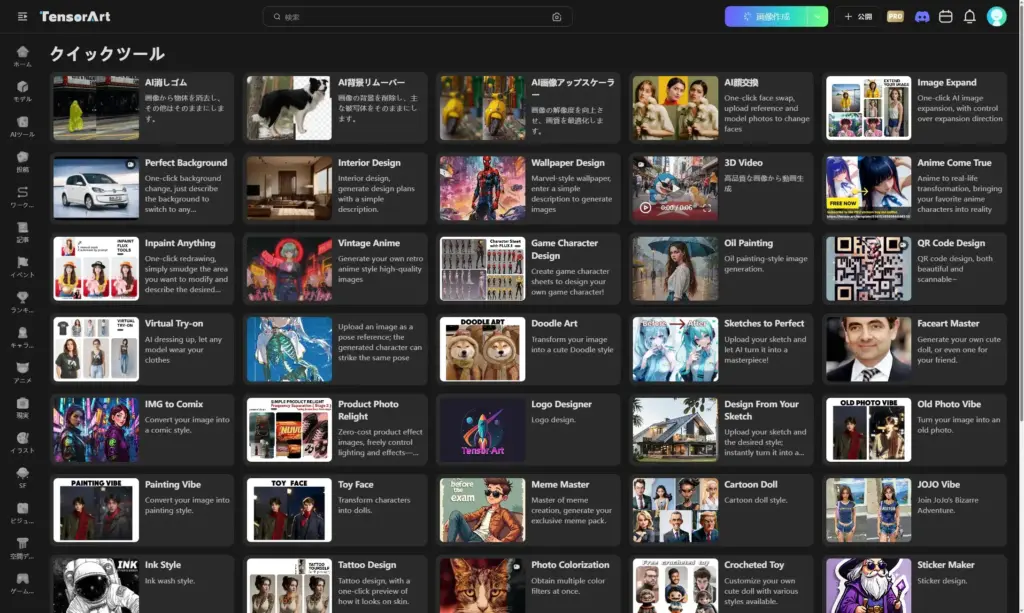The height and width of the screenshot is (613, 1024).
Task: Open AIツール in the sidebar
Action: (x=22, y=127)
